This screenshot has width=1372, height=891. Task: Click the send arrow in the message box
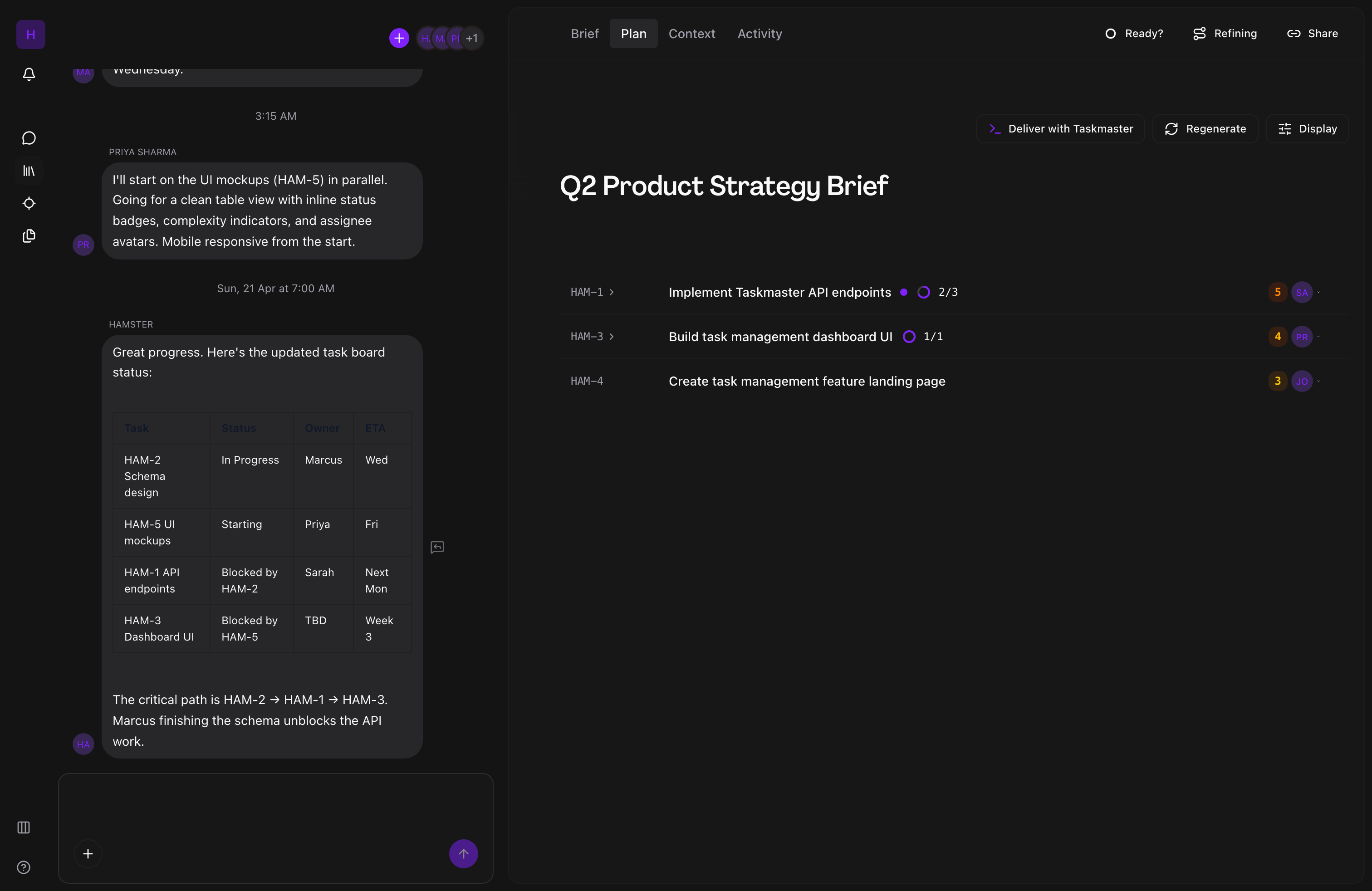pos(464,853)
